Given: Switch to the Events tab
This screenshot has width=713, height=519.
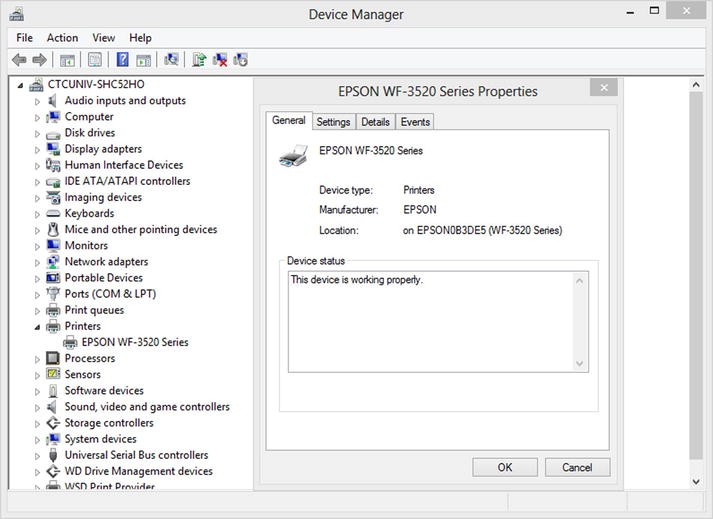Looking at the screenshot, I should click(415, 122).
